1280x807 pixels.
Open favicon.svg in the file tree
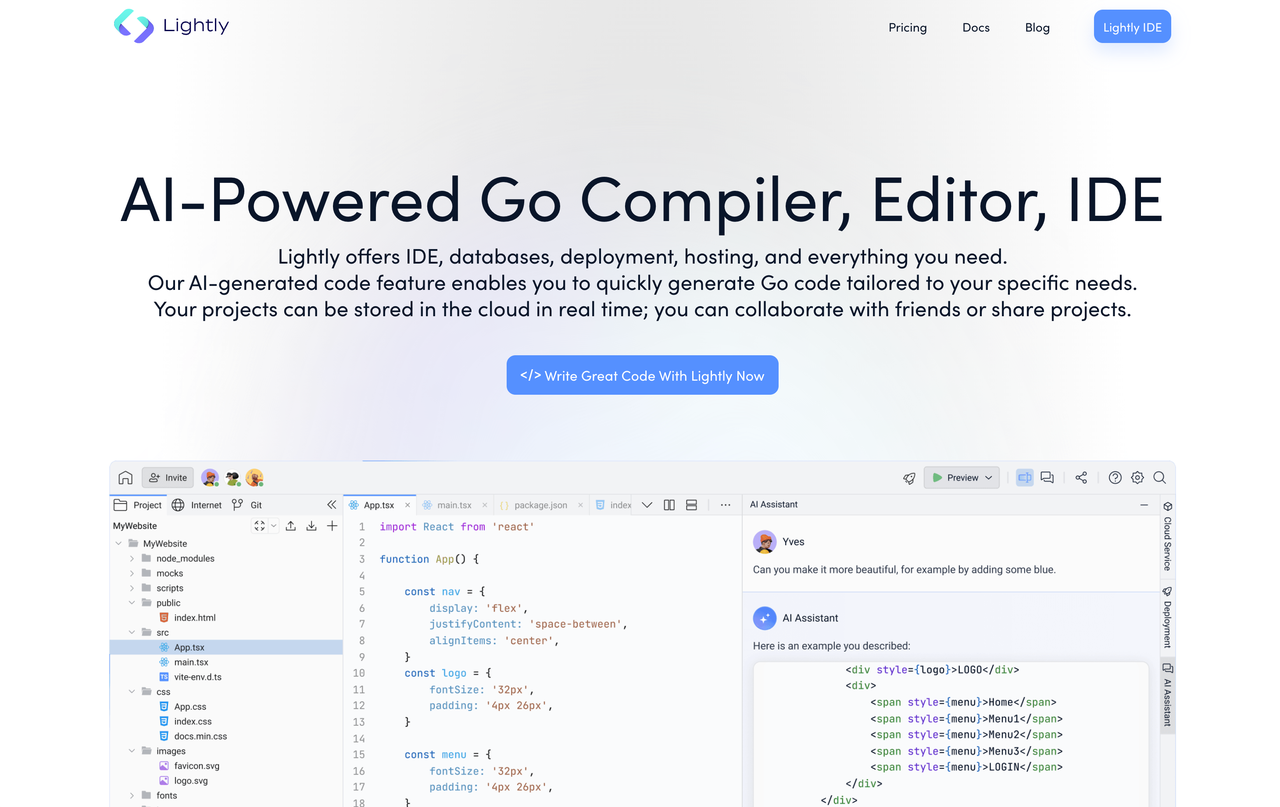189,766
